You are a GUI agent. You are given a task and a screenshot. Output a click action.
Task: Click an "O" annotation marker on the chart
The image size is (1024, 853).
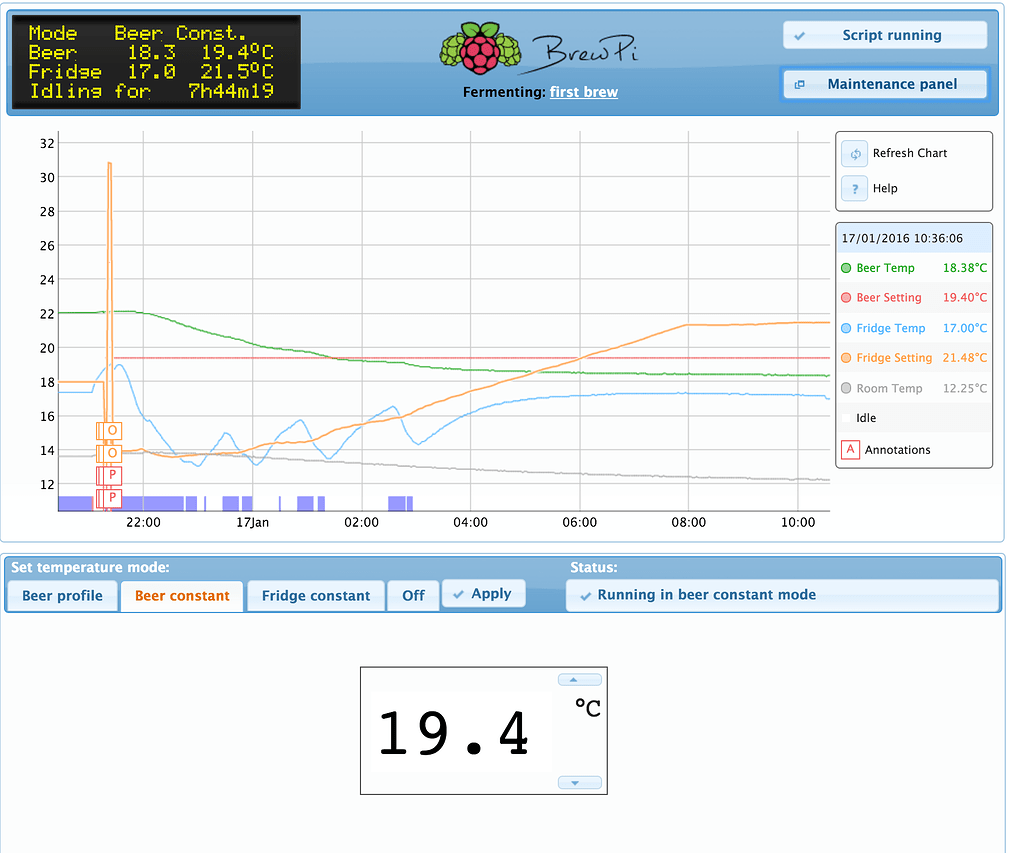point(110,431)
